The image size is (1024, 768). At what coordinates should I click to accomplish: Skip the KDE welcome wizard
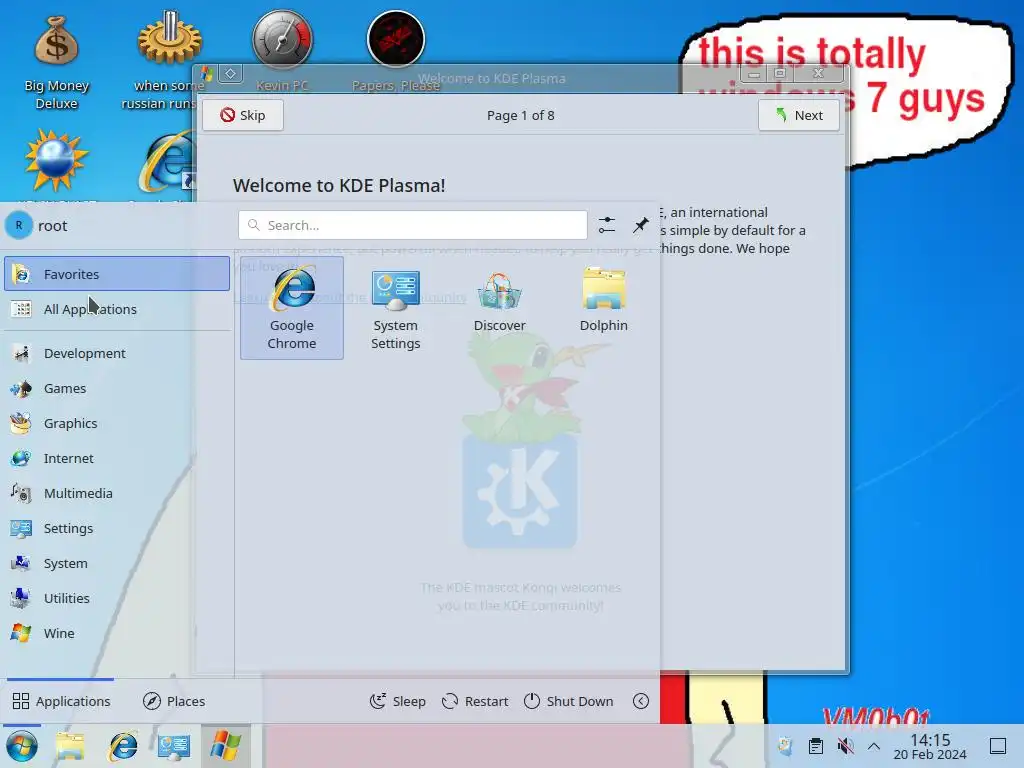[x=243, y=115]
